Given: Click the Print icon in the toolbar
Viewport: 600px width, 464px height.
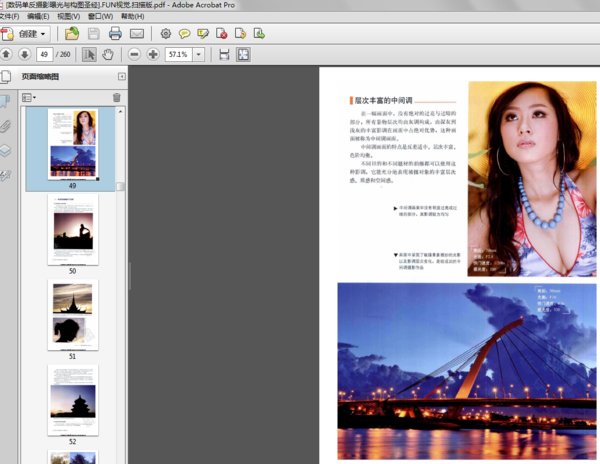Looking at the screenshot, I should coord(115,33).
